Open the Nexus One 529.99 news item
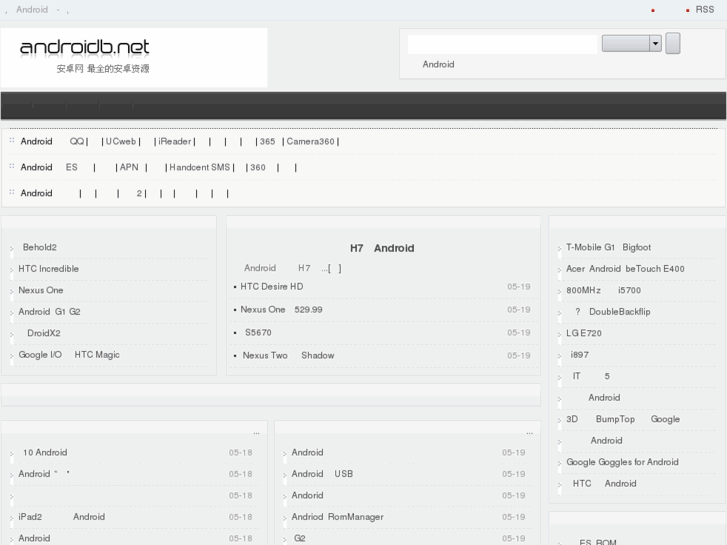Viewport: 727px width, 545px height. pyautogui.click(x=281, y=309)
